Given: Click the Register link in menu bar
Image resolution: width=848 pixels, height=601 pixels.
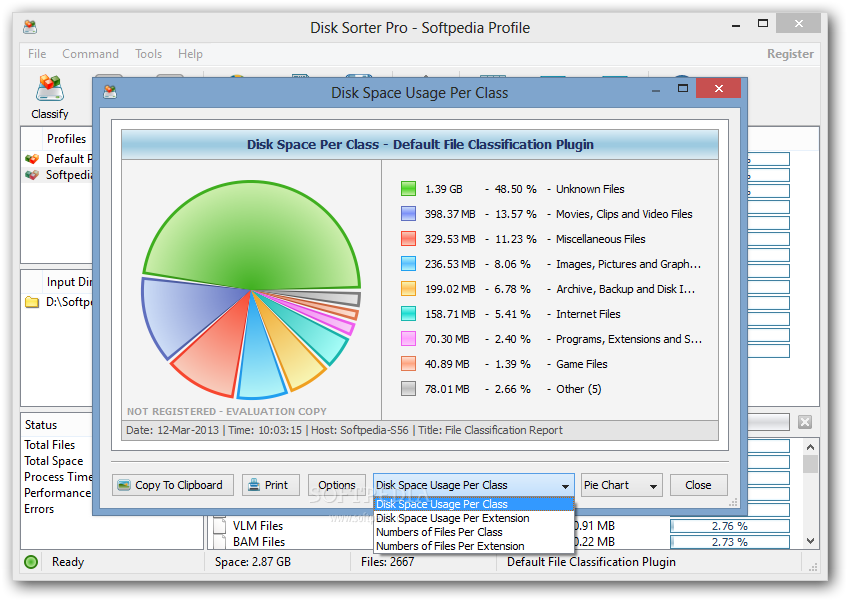Looking at the screenshot, I should [x=790, y=54].
